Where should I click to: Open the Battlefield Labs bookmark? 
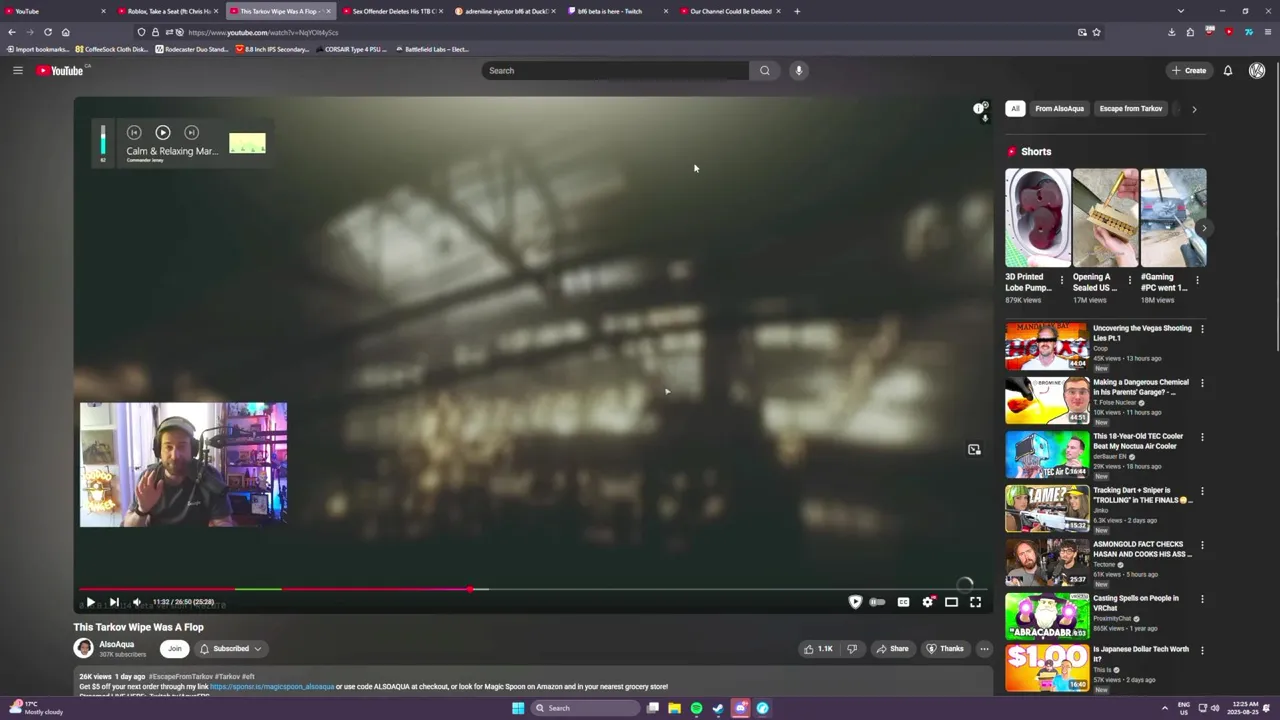pyautogui.click(x=431, y=49)
